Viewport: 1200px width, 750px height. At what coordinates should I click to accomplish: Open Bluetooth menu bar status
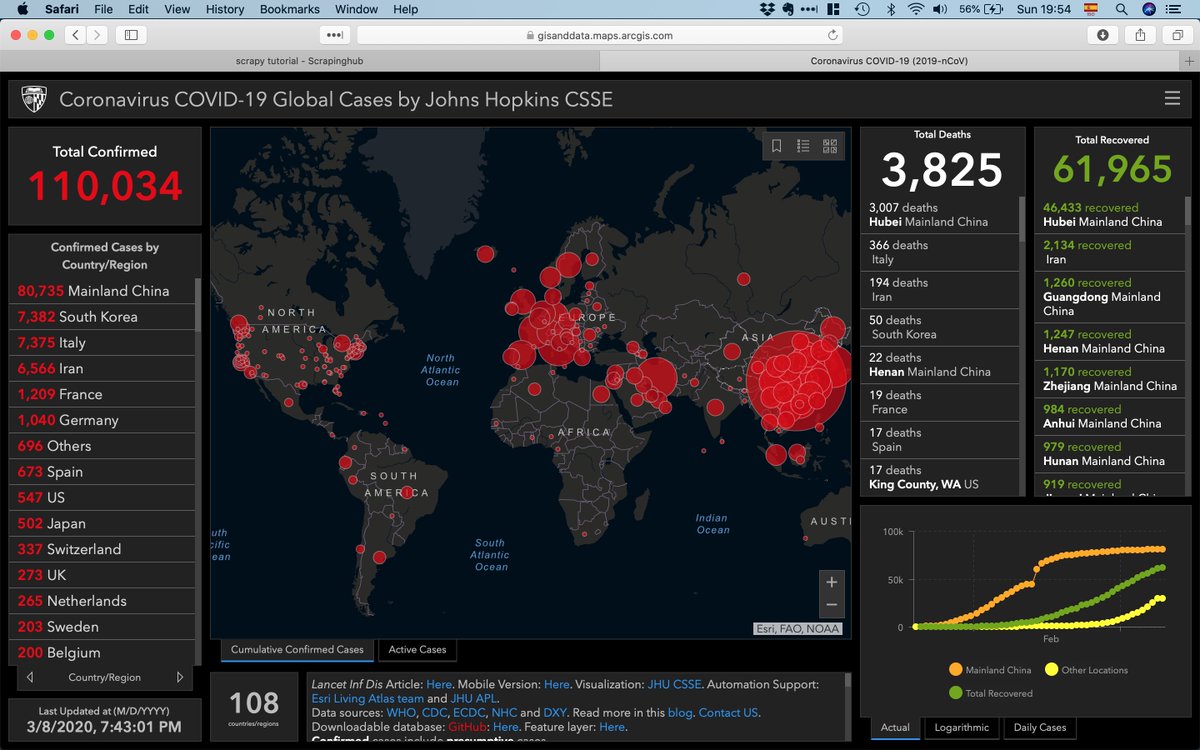click(889, 9)
